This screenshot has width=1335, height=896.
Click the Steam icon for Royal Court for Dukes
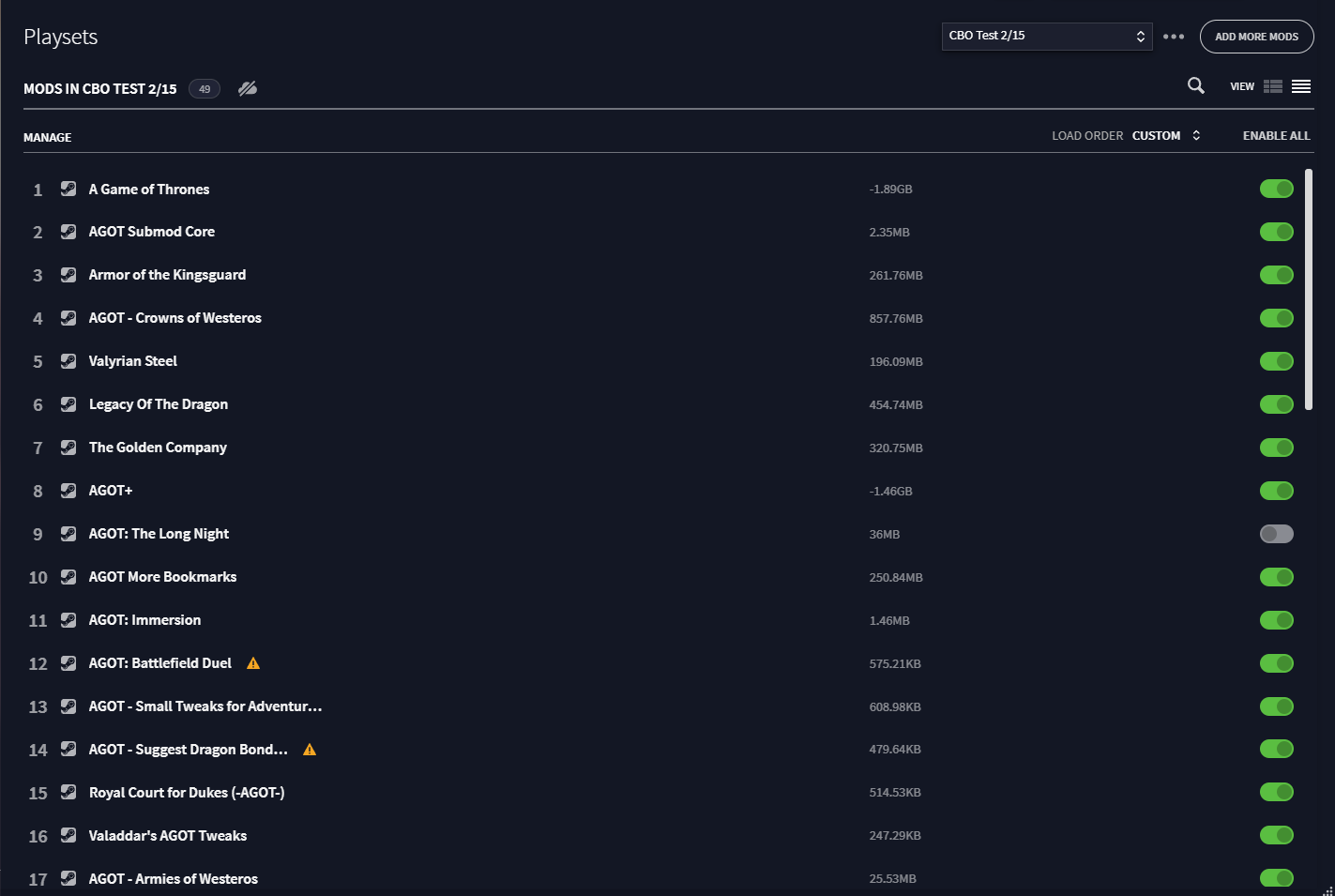68,792
